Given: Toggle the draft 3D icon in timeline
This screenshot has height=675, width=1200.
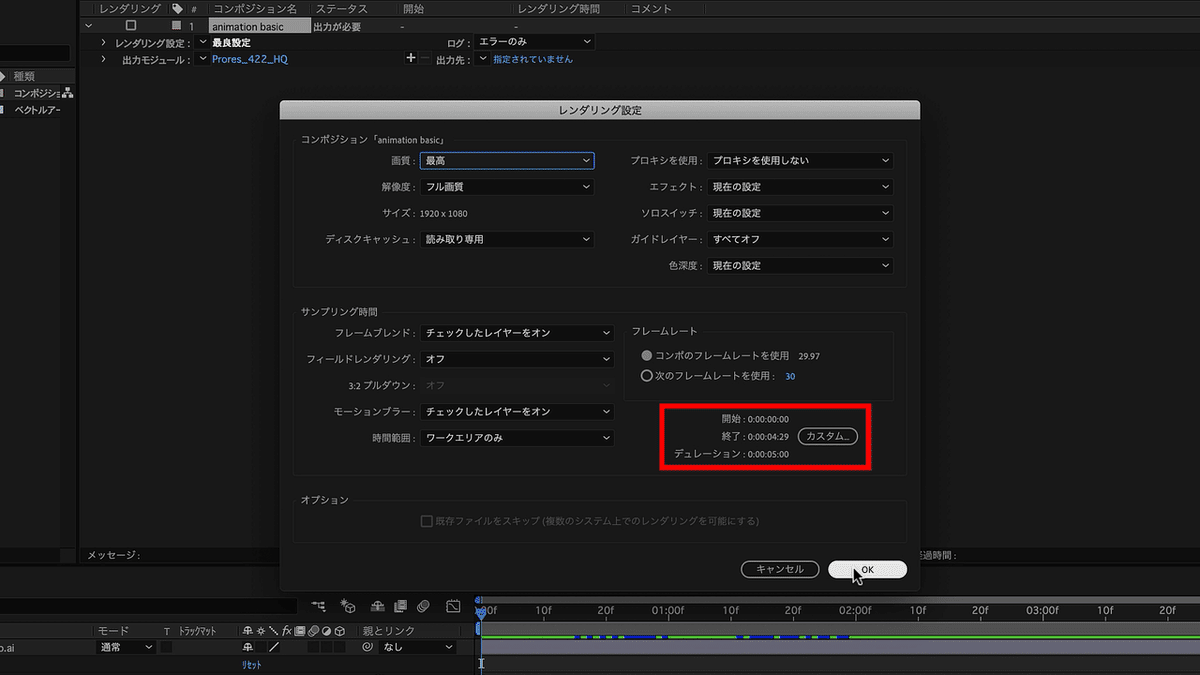Looking at the screenshot, I should click(348, 606).
